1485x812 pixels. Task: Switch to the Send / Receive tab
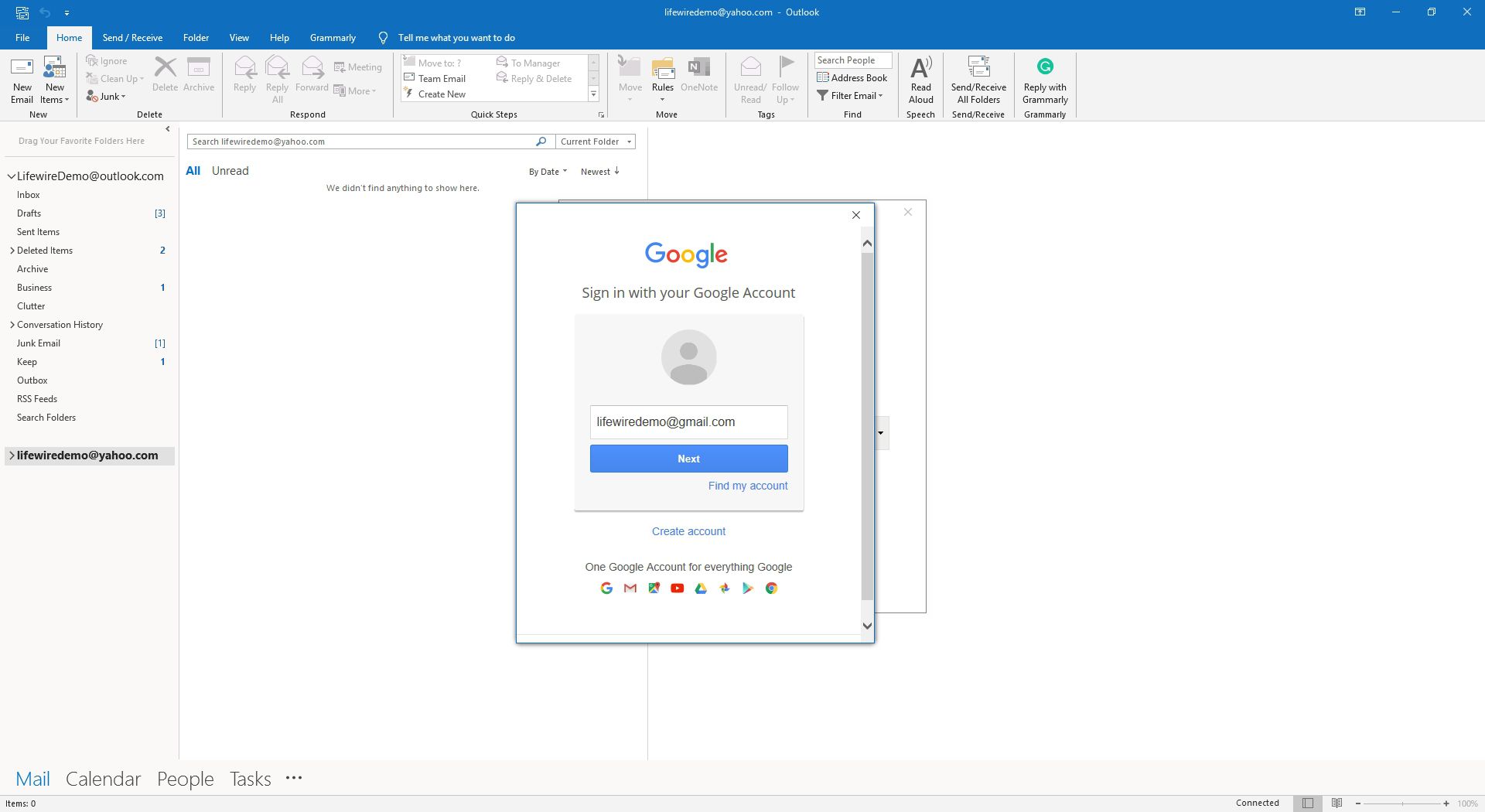click(132, 38)
